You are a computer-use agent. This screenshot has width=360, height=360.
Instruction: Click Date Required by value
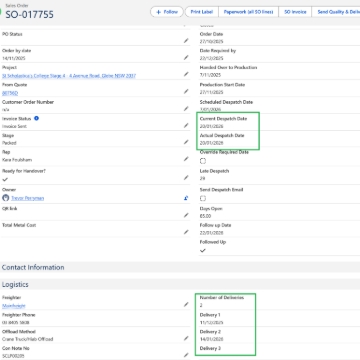[212, 58]
